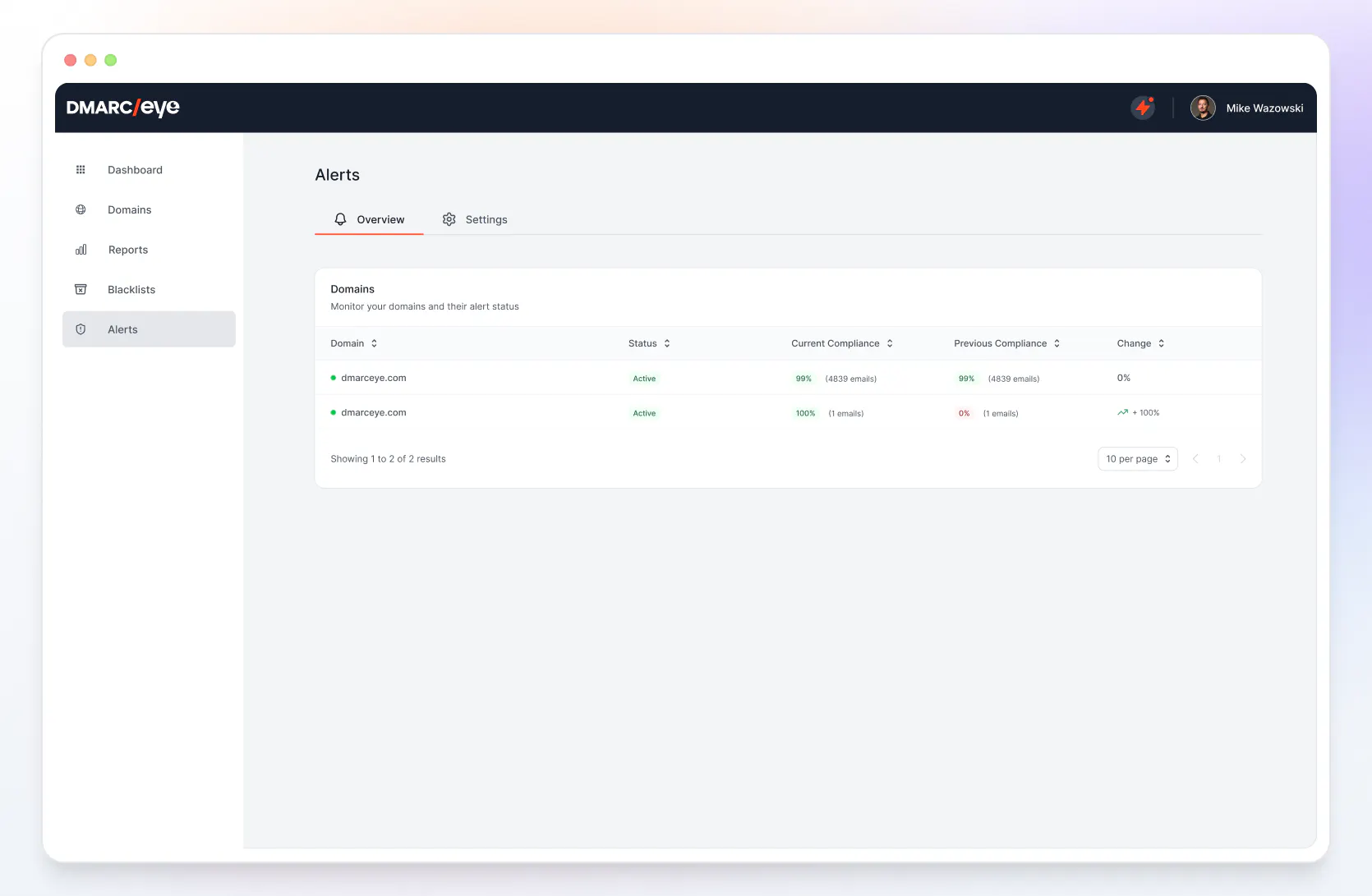The image size is (1372, 896).
Task: Close the window with the red button
Action: 71,60
